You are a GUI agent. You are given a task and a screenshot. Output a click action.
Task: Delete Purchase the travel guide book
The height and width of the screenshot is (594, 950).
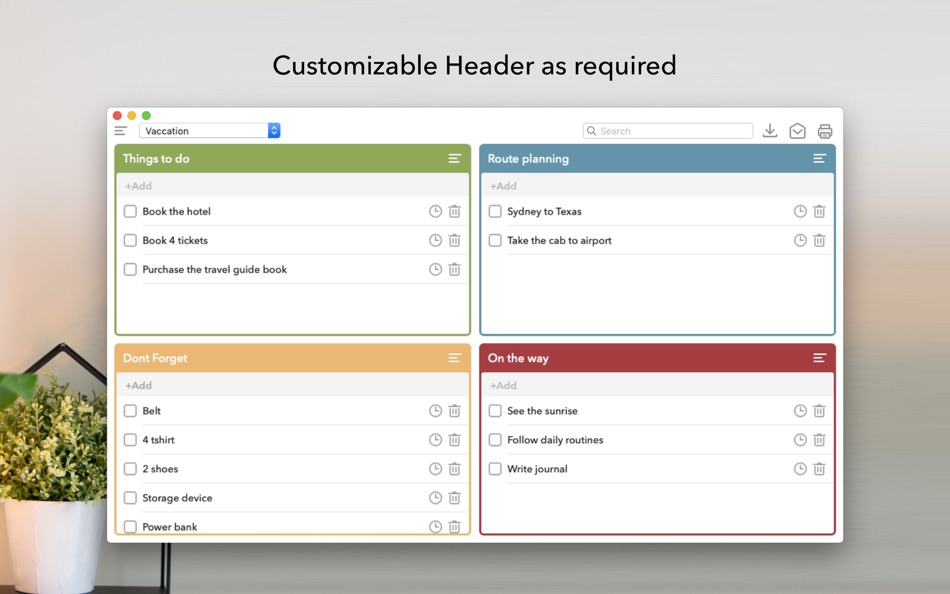point(454,270)
